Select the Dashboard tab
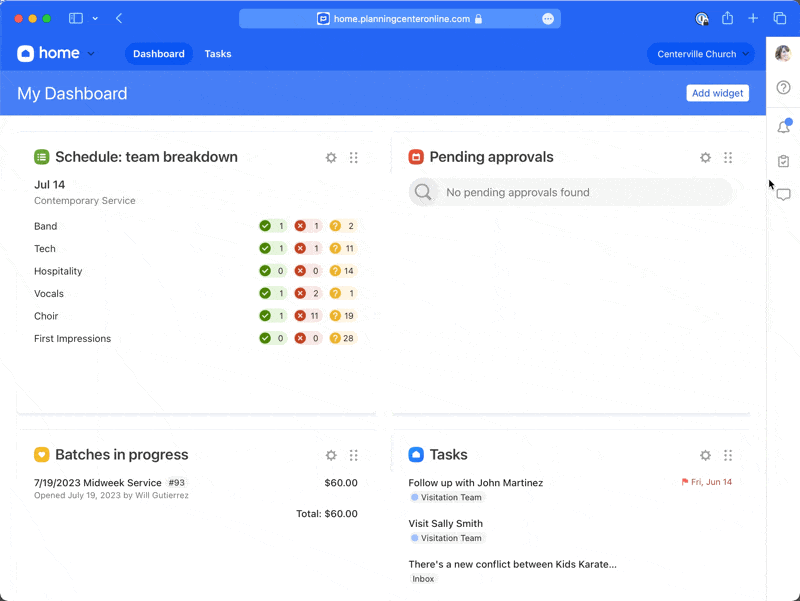The image size is (800, 601). [x=158, y=54]
